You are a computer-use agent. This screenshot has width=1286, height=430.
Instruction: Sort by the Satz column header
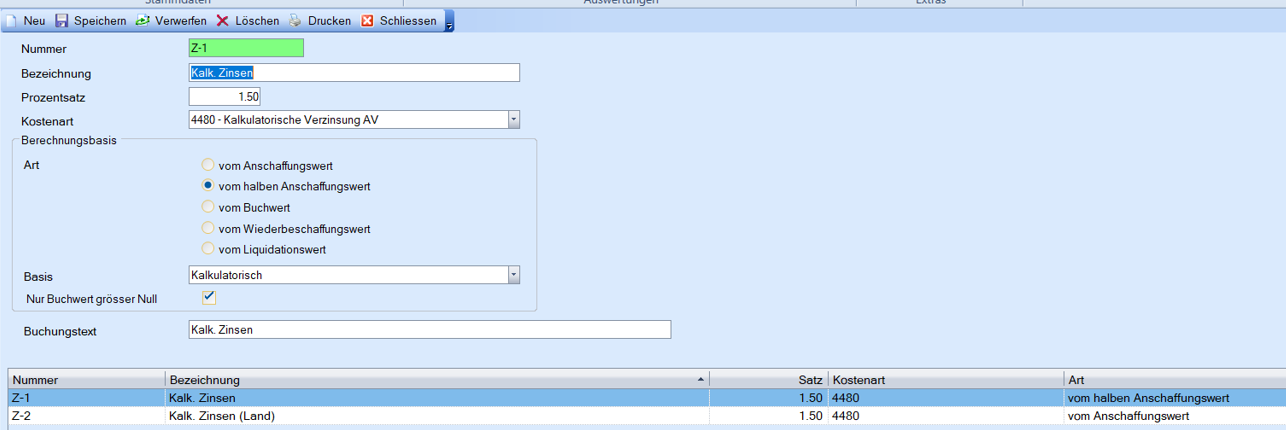click(769, 380)
